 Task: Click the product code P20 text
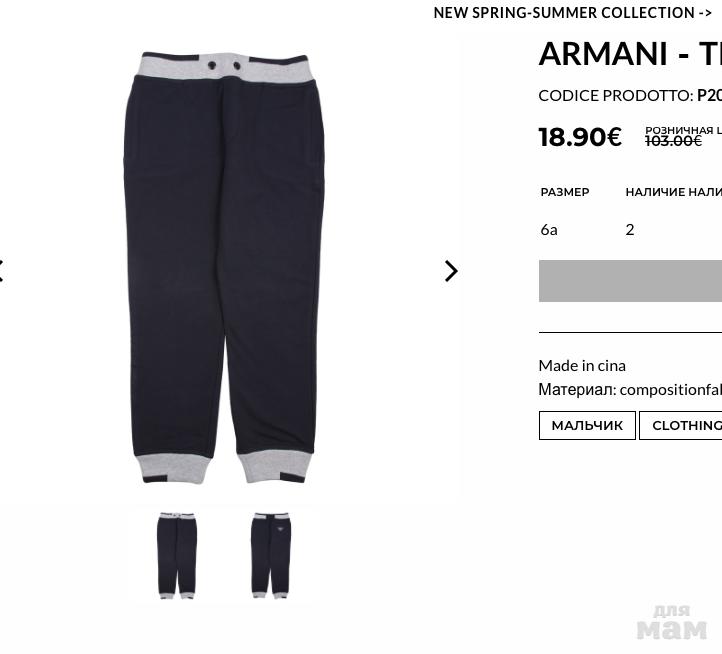click(709, 95)
